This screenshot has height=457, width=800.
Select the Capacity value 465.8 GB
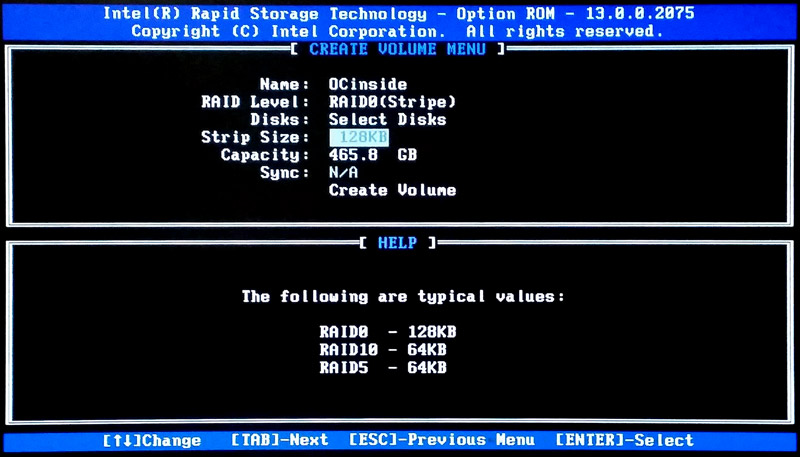point(373,155)
